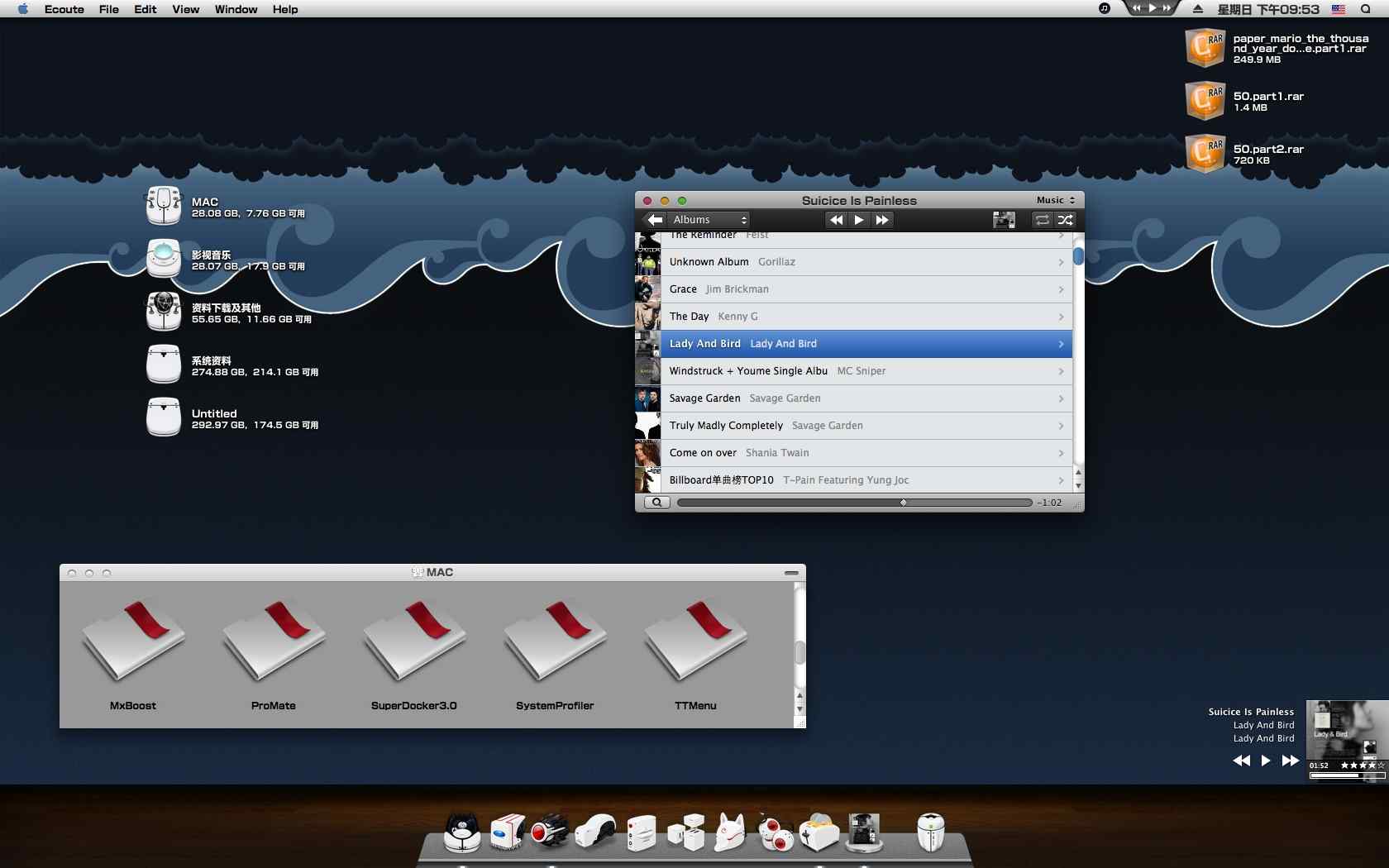
Task: Open the Edit menu
Action: pos(146,9)
